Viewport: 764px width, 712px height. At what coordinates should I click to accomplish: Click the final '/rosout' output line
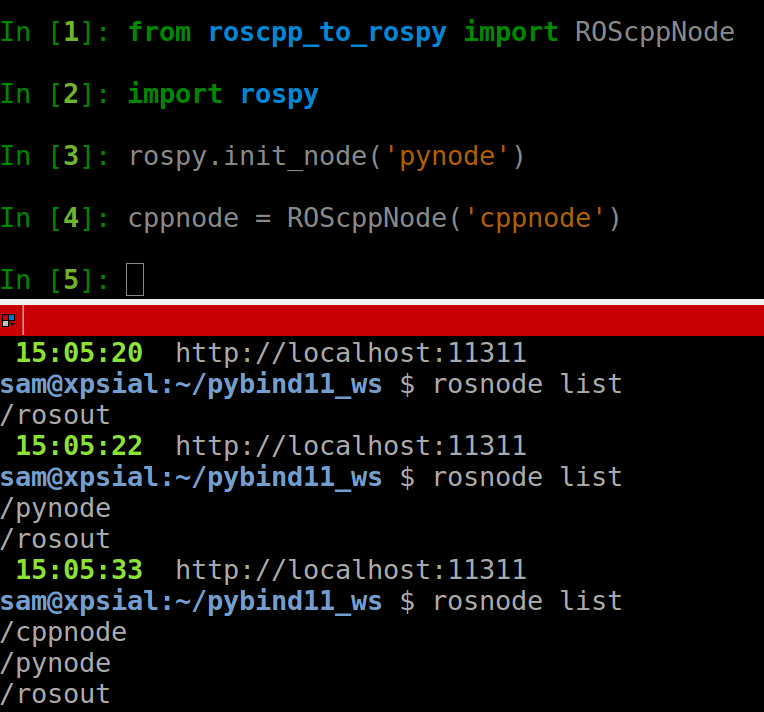coord(55,694)
